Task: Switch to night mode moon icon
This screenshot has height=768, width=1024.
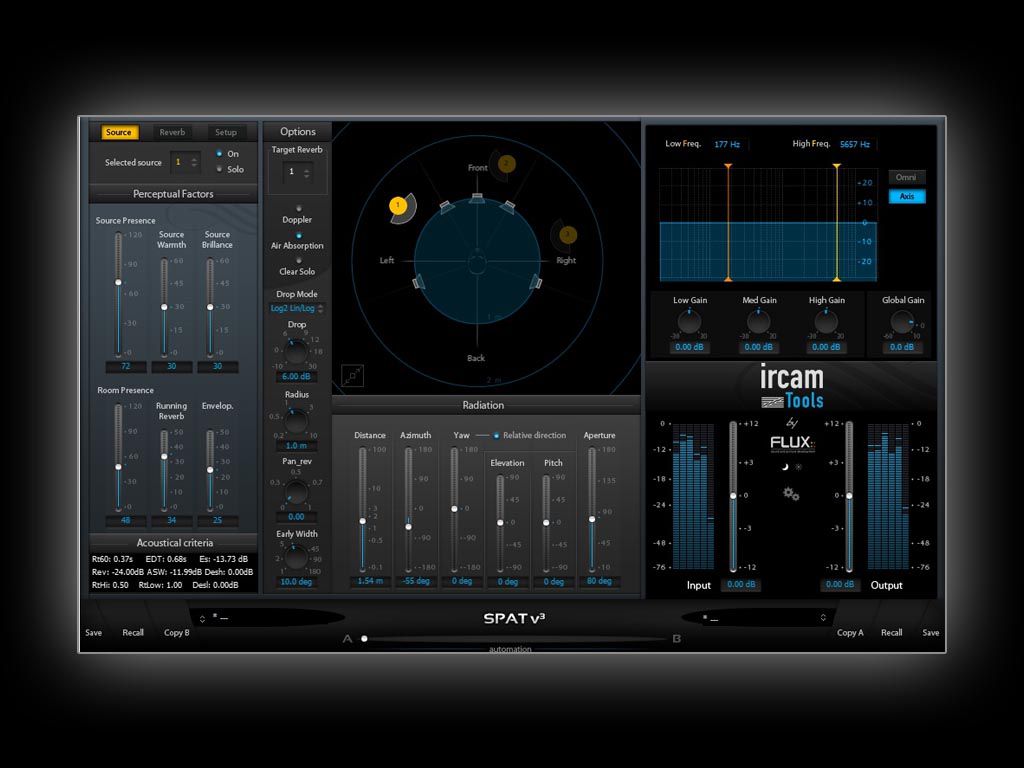Action: click(x=786, y=467)
